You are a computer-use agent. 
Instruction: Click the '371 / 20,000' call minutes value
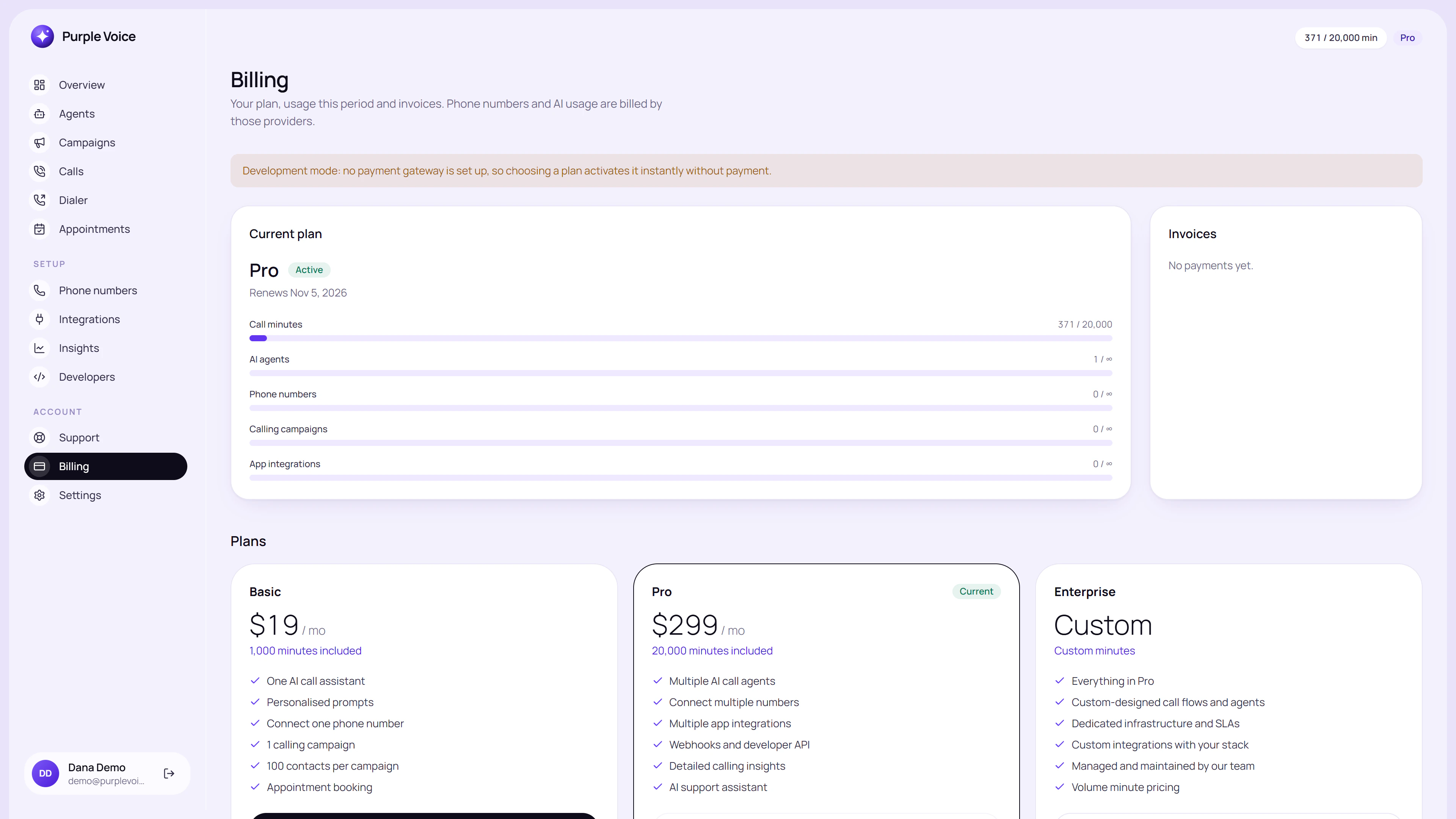1085,325
